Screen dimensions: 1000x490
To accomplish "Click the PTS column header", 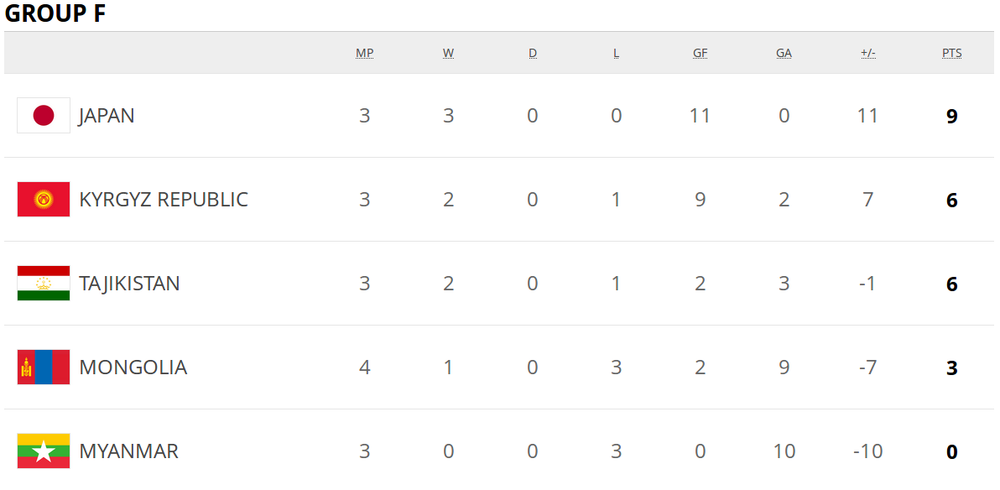I will point(952,54).
